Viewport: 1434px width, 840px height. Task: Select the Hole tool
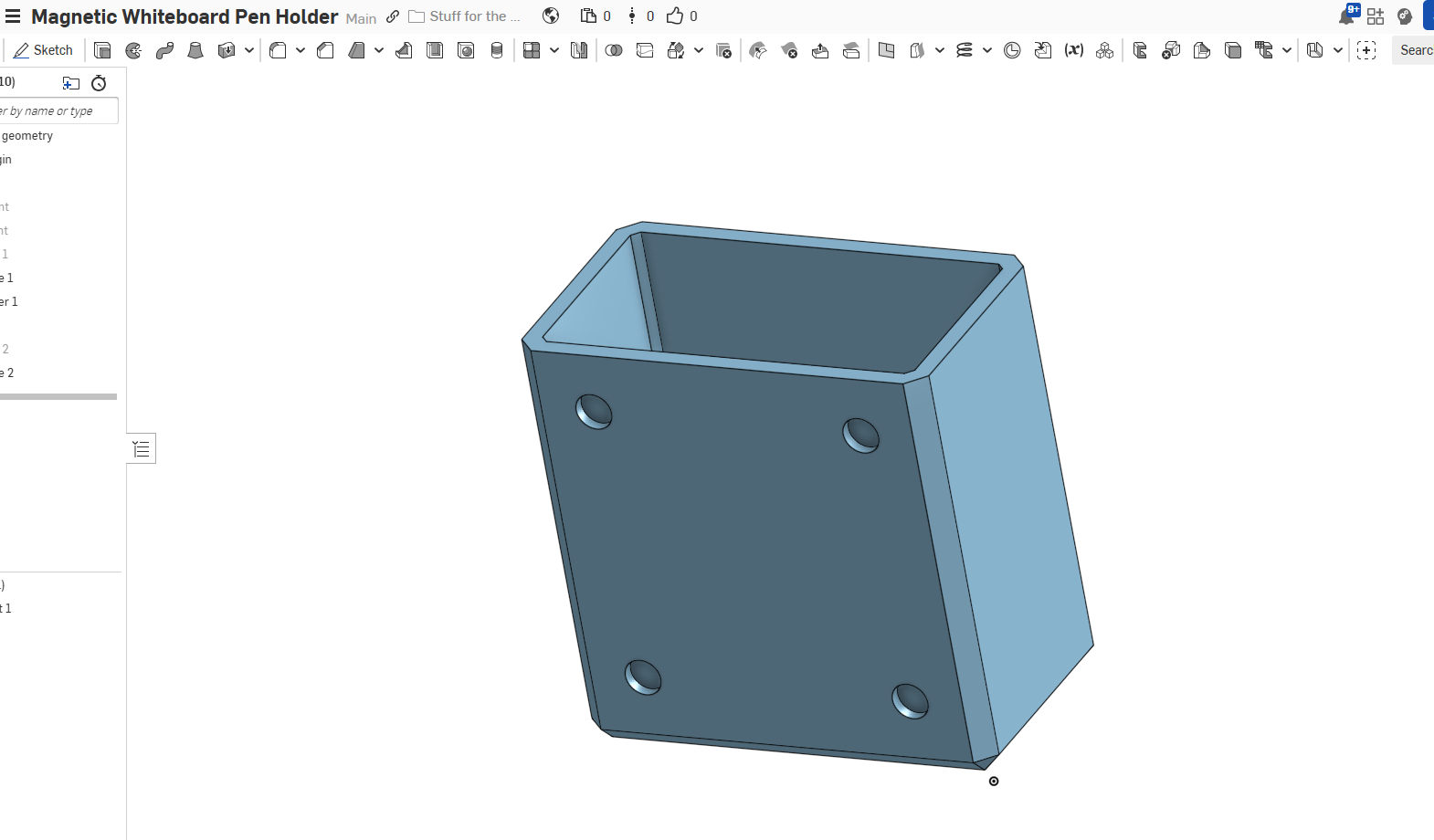466,50
